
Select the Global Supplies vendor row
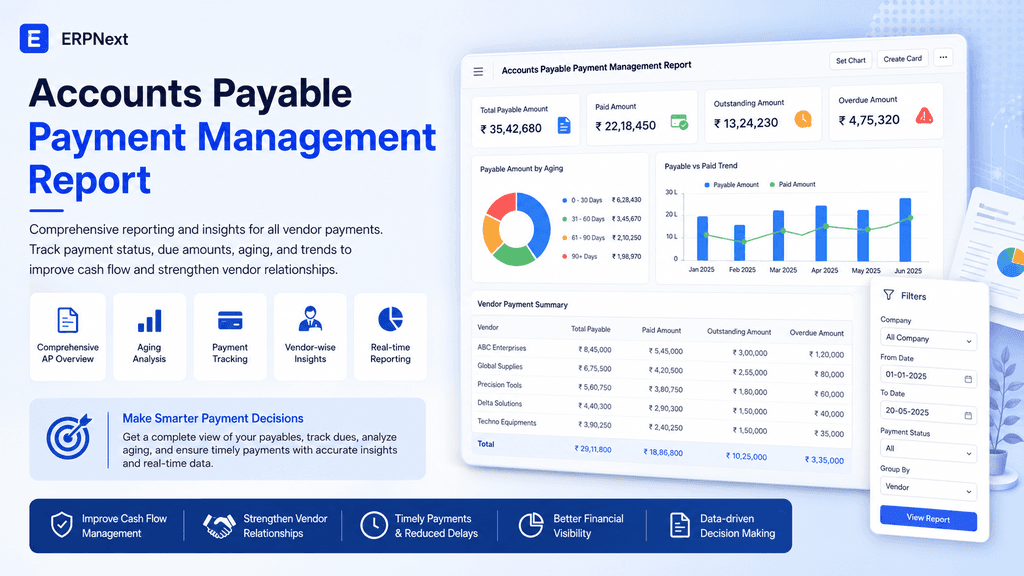coord(662,369)
